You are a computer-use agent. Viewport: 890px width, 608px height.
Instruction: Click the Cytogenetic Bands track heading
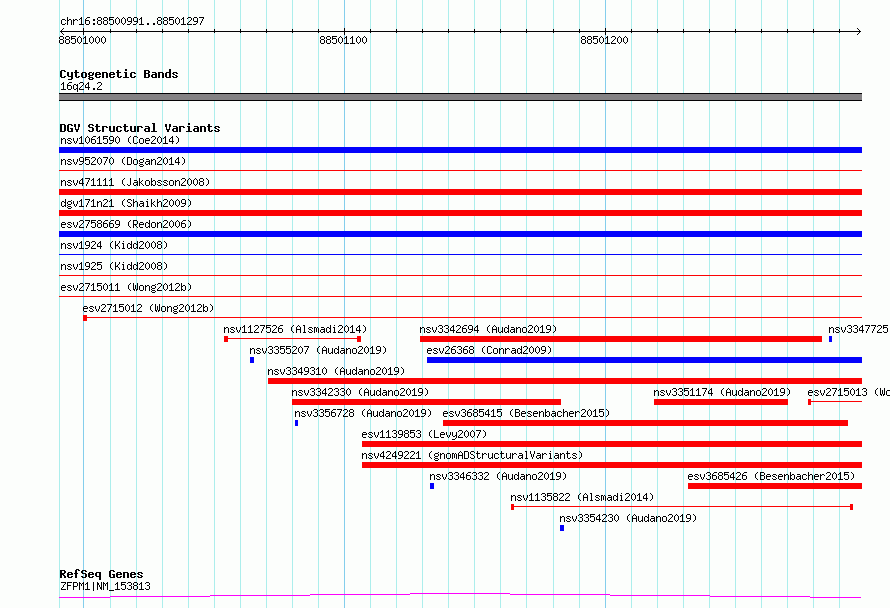[x=119, y=74]
